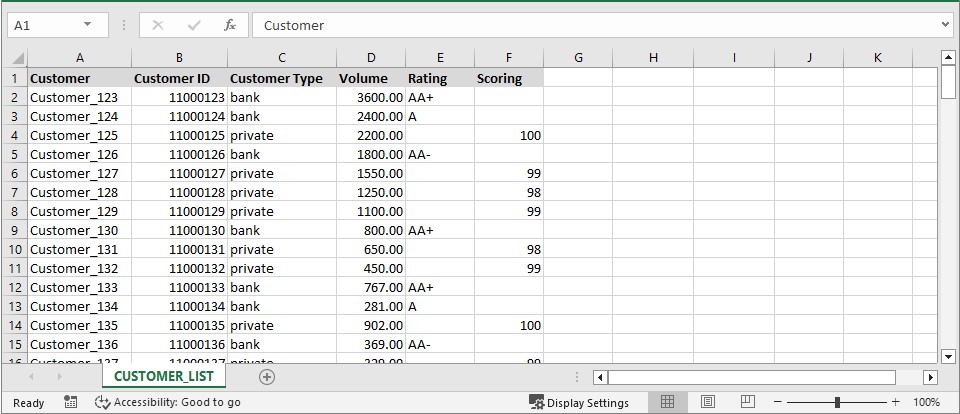Open the Name Box dropdown arrow

tap(88, 24)
